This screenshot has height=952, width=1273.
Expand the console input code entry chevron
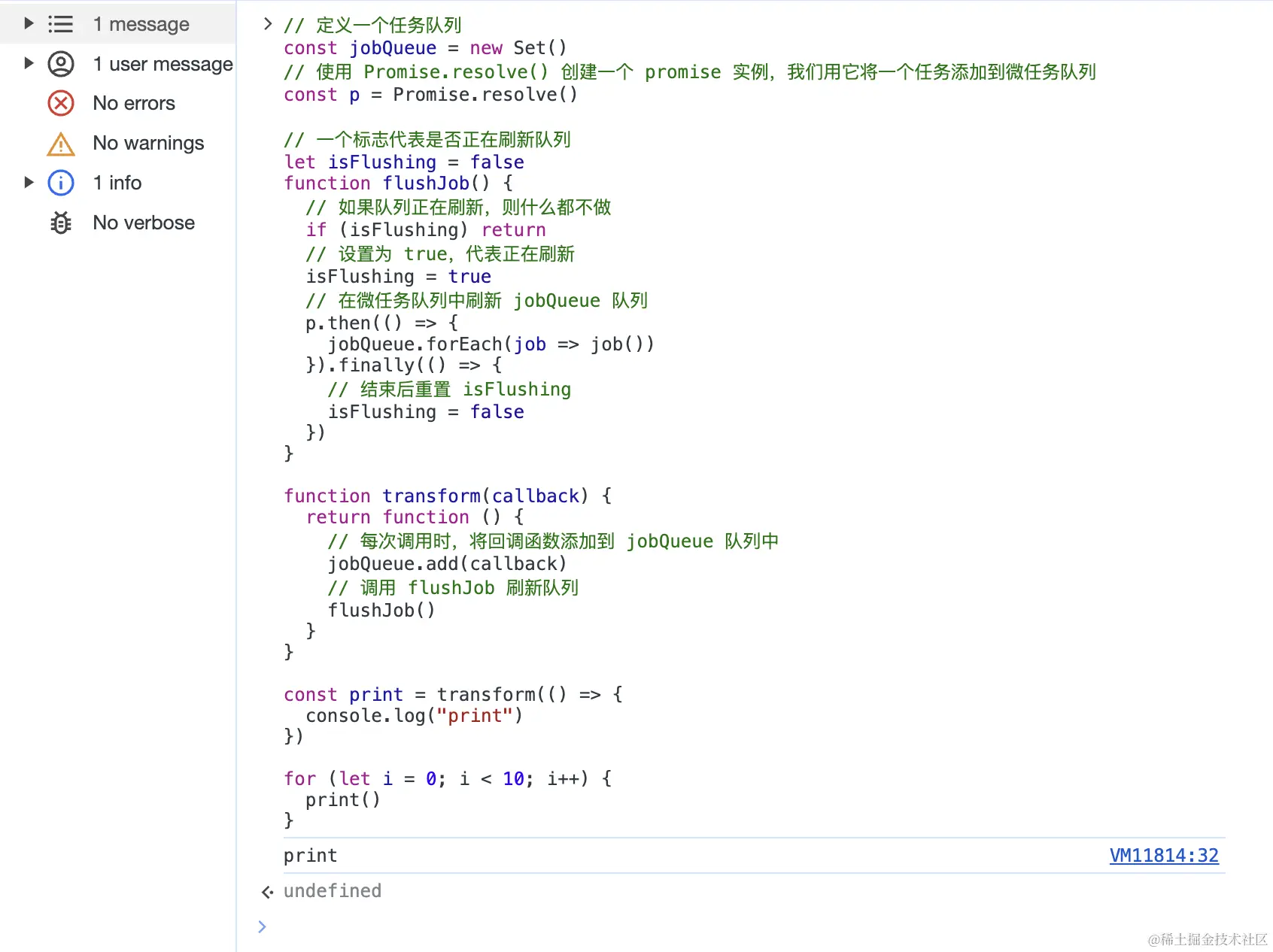[267, 24]
